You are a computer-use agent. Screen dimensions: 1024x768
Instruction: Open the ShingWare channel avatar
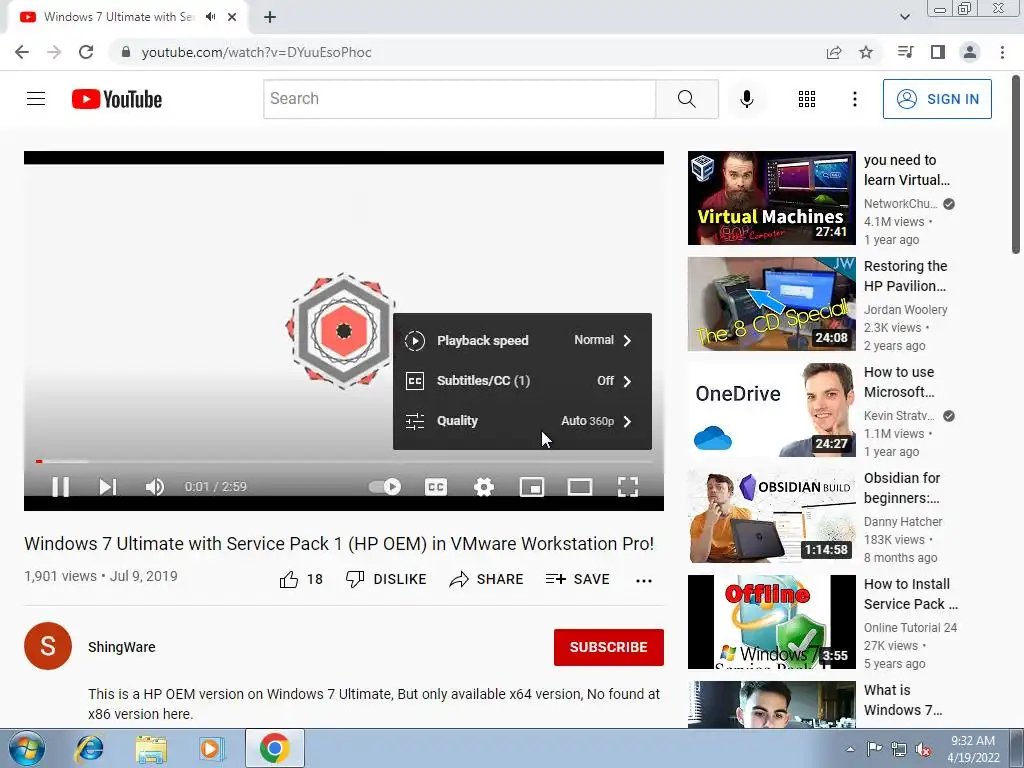(x=48, y=646)
